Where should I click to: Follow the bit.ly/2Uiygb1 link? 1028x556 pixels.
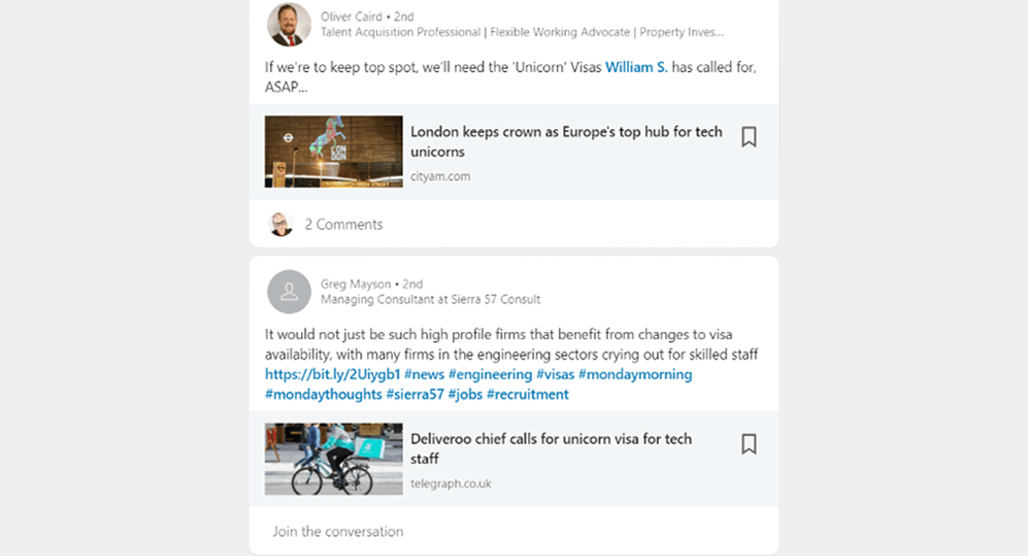coord(332,374)
